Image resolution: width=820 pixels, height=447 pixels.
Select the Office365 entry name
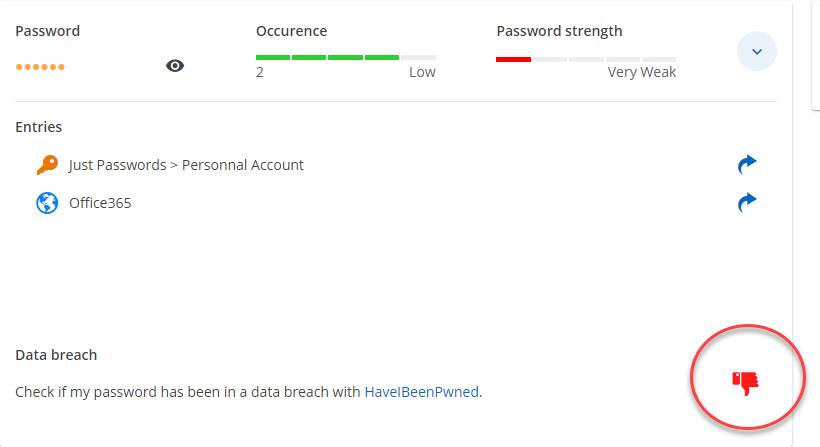tap(100, 203)
